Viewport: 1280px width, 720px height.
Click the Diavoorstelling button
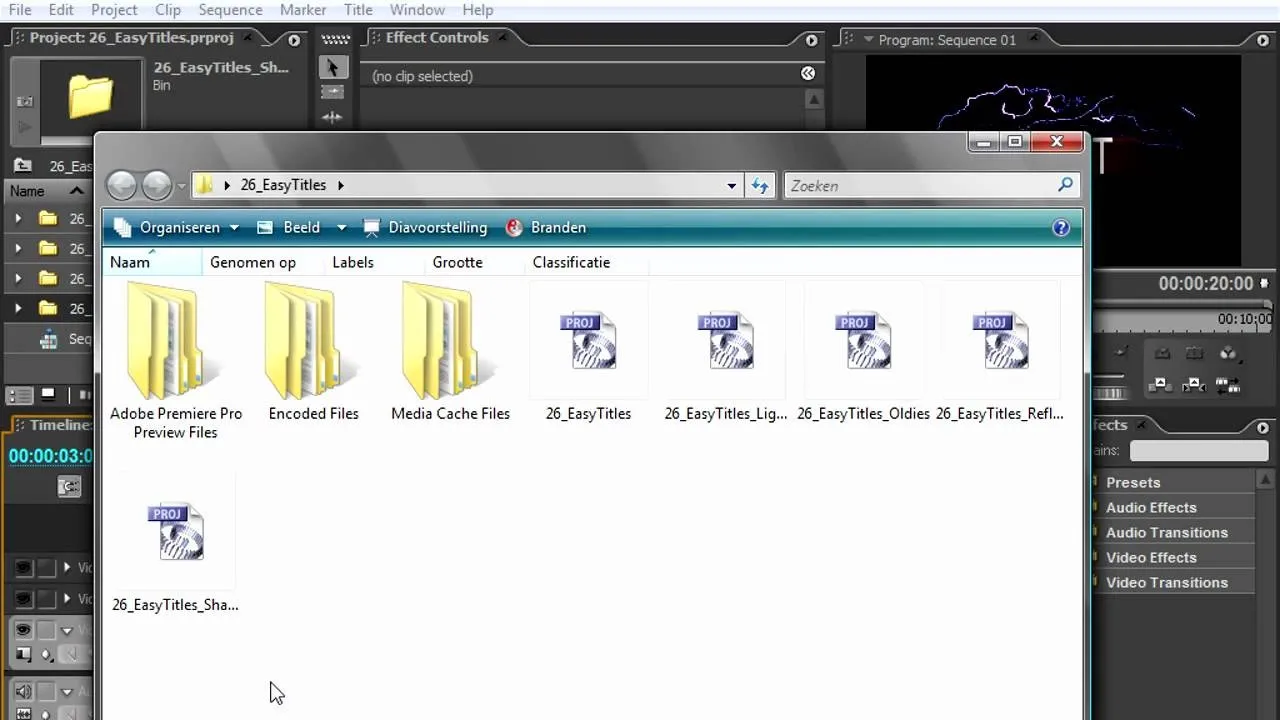(x=425, y=228)
